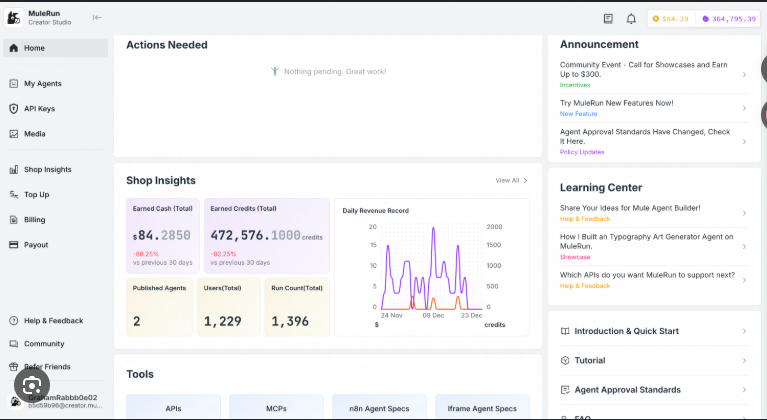Click 'Nothing pending. Great work!' text
This screenshot has height=420, width=767.
pos(335,71)
